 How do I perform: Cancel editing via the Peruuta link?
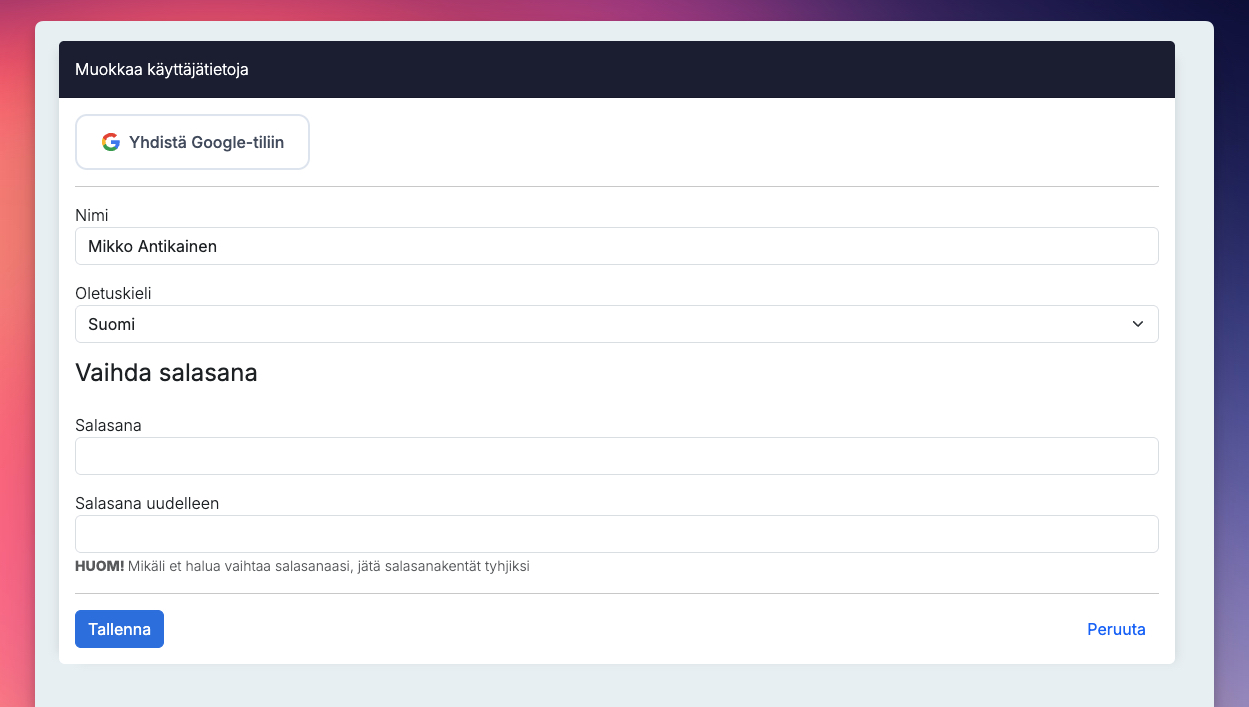coord(1116,629)
